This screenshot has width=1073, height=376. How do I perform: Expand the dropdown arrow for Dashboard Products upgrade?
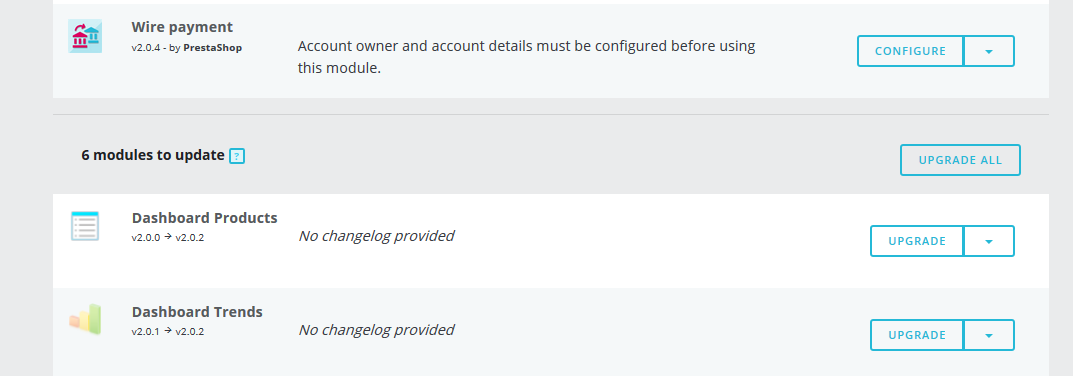pos(989,241)
